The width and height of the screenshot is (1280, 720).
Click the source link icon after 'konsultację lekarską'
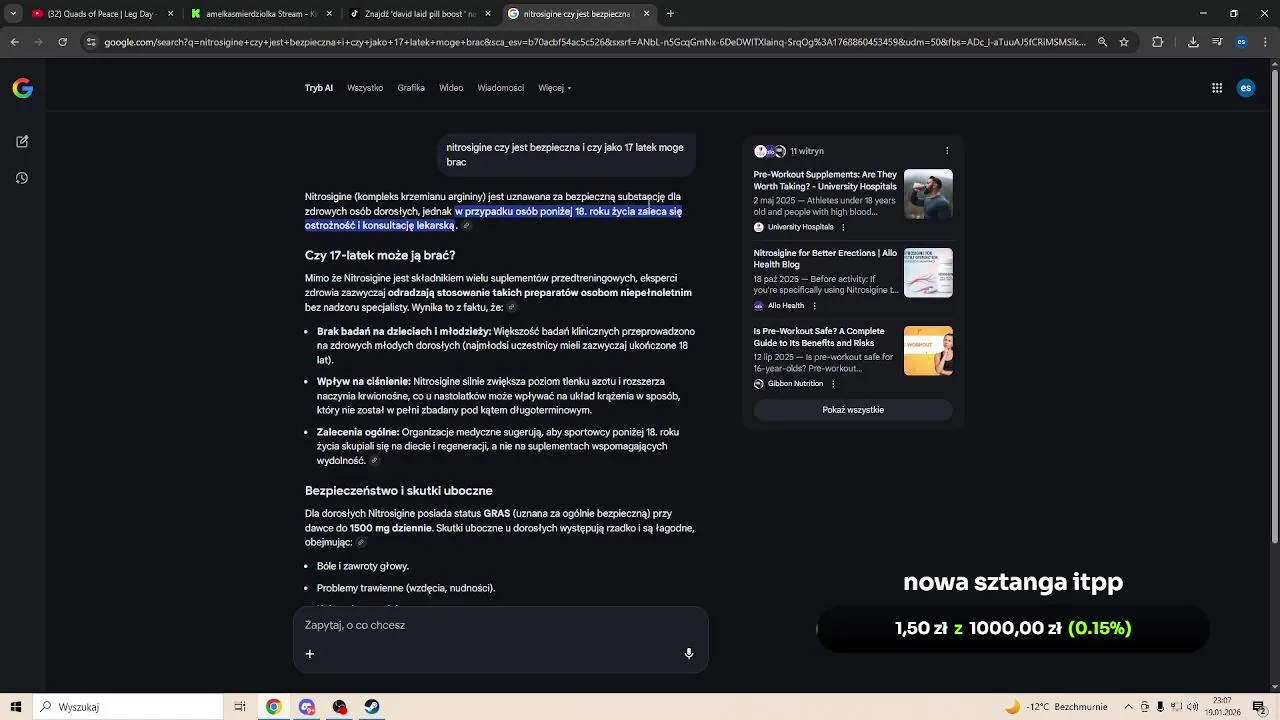click(x=466, y=226)
